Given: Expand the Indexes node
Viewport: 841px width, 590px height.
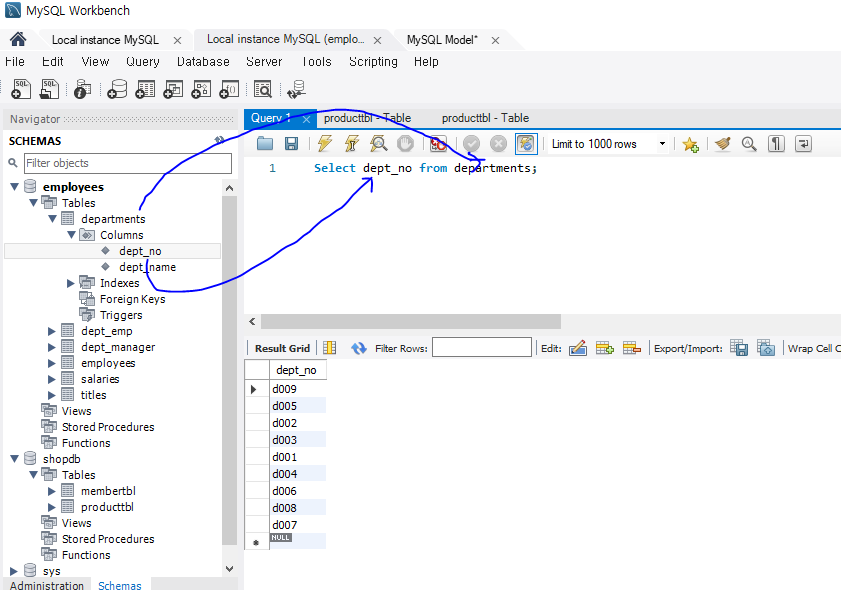Looking at the screenshot, I should tap(70, 283).
